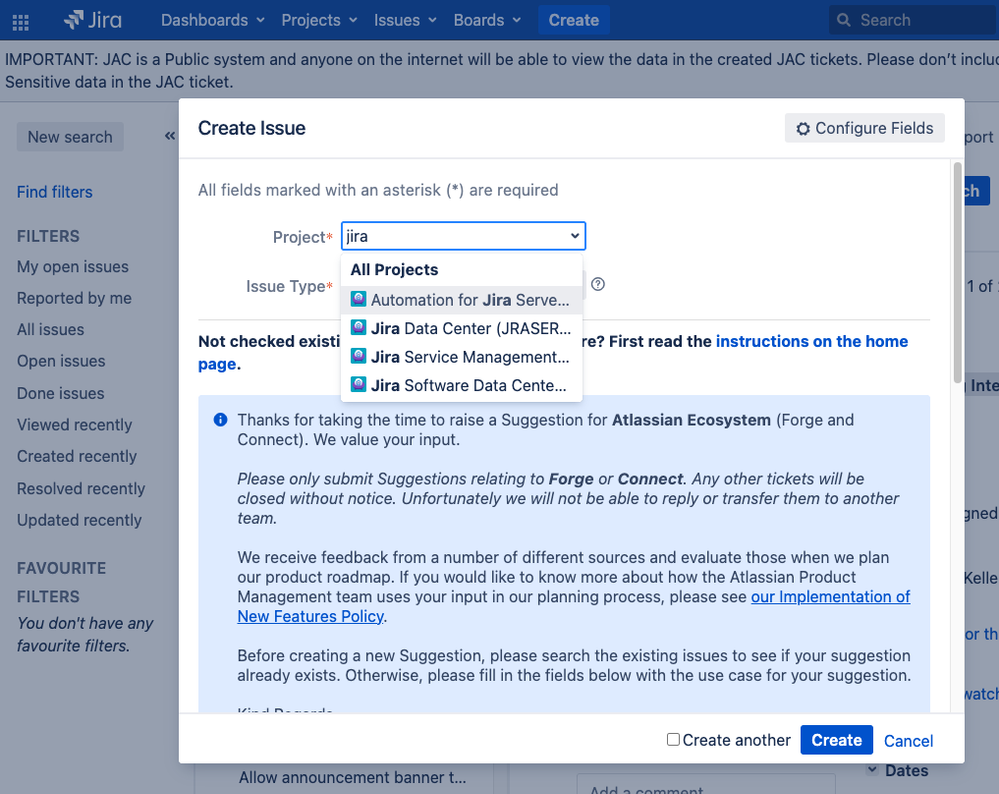Click the top Create button in header

[573, 20]
